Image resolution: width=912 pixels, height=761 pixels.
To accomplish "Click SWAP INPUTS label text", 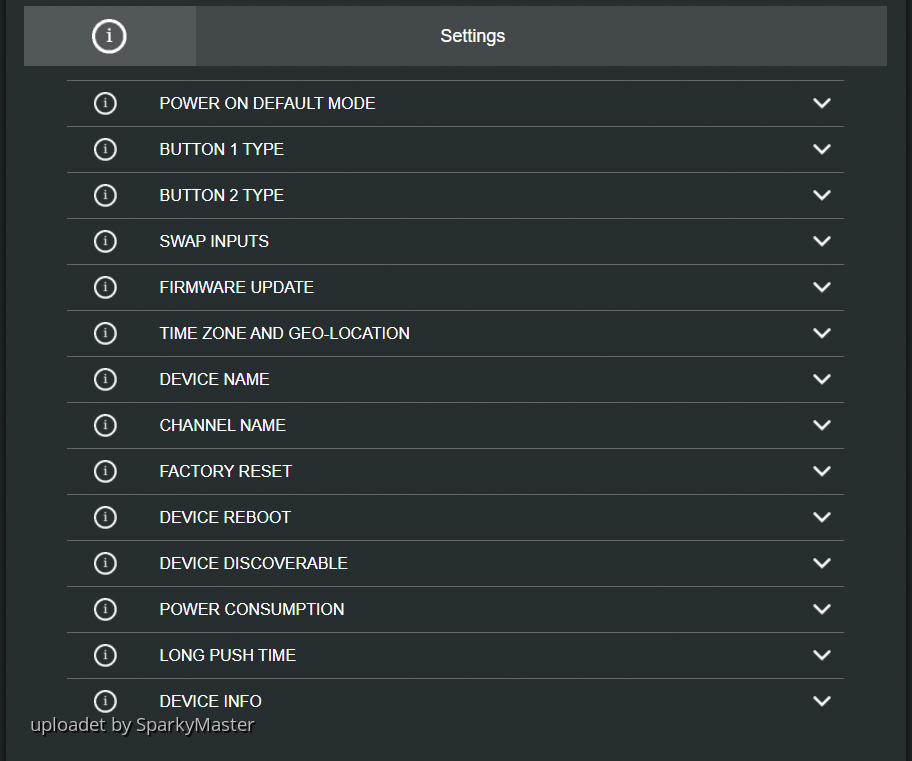I will [214, 241].
